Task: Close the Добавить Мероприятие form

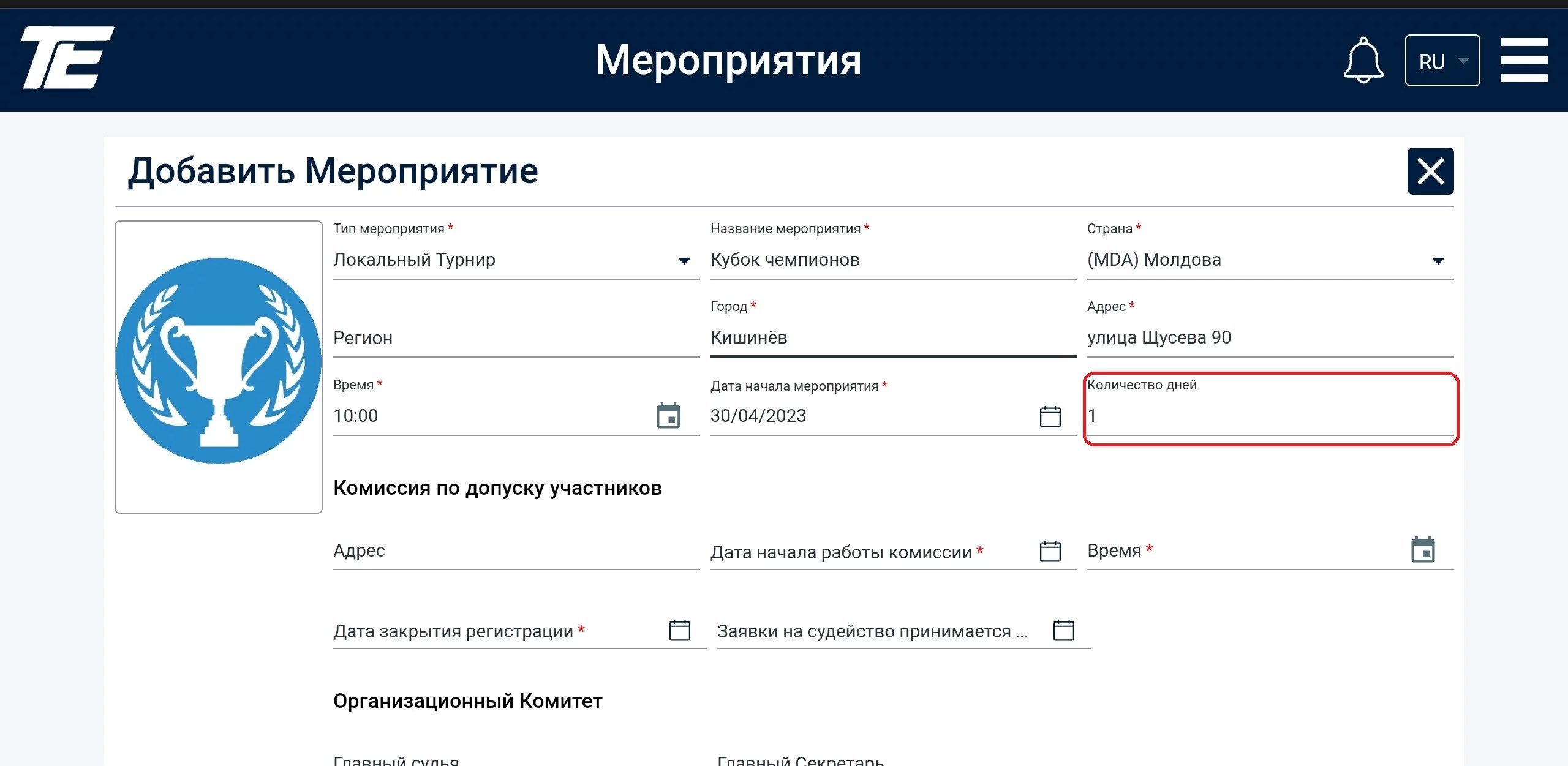Action: pyautogui.click(x=1430, y=171)
